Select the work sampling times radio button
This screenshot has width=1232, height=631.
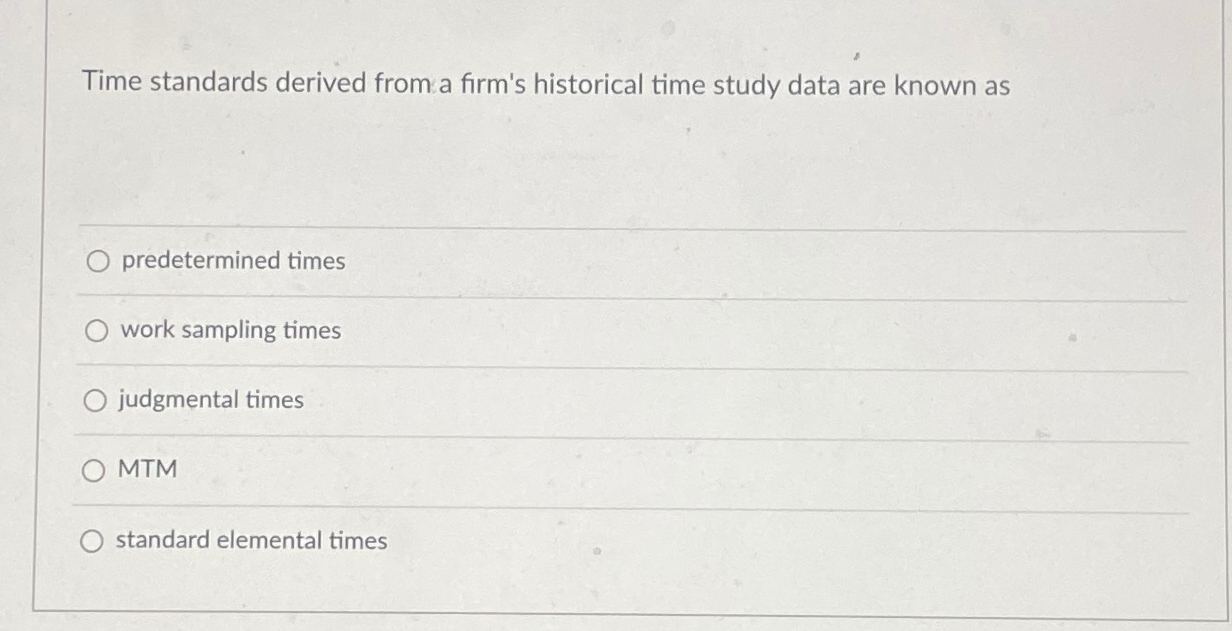(97, 330)
